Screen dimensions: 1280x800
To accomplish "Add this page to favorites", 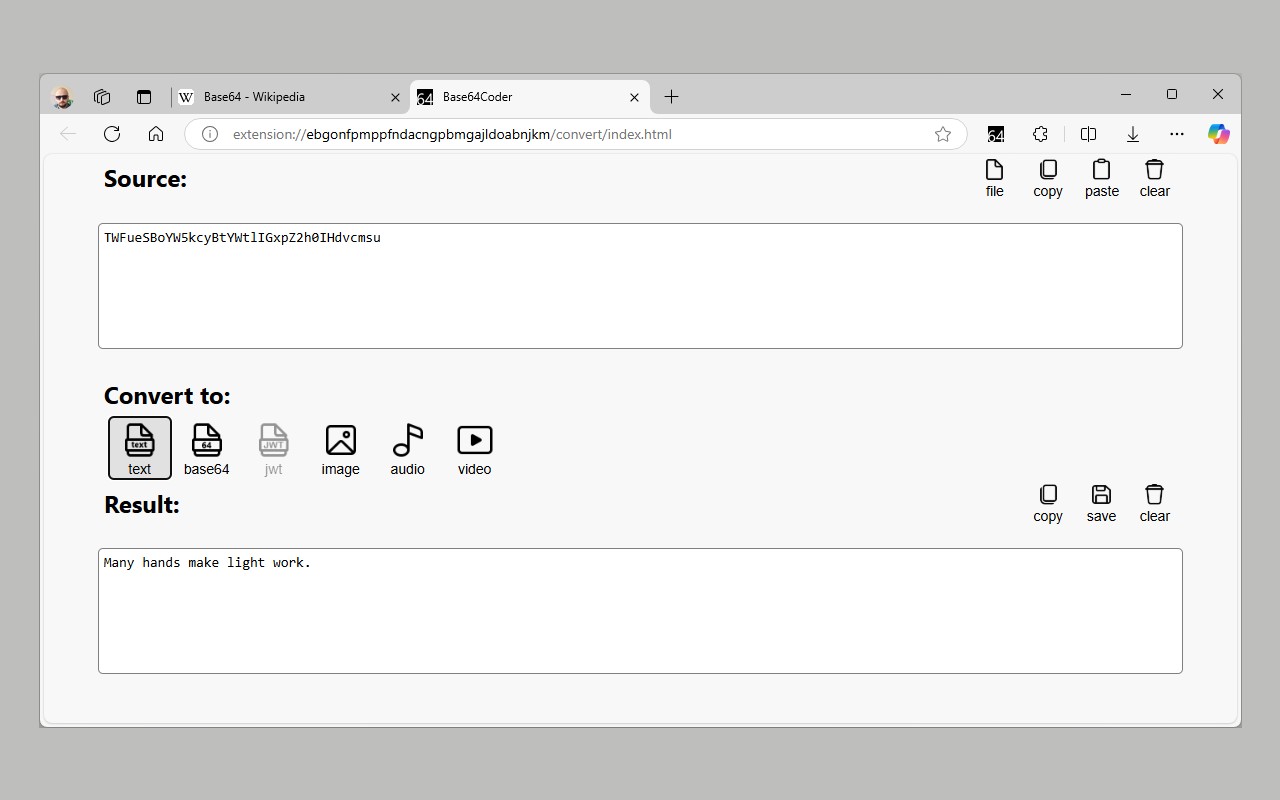I will coord(942,134).
